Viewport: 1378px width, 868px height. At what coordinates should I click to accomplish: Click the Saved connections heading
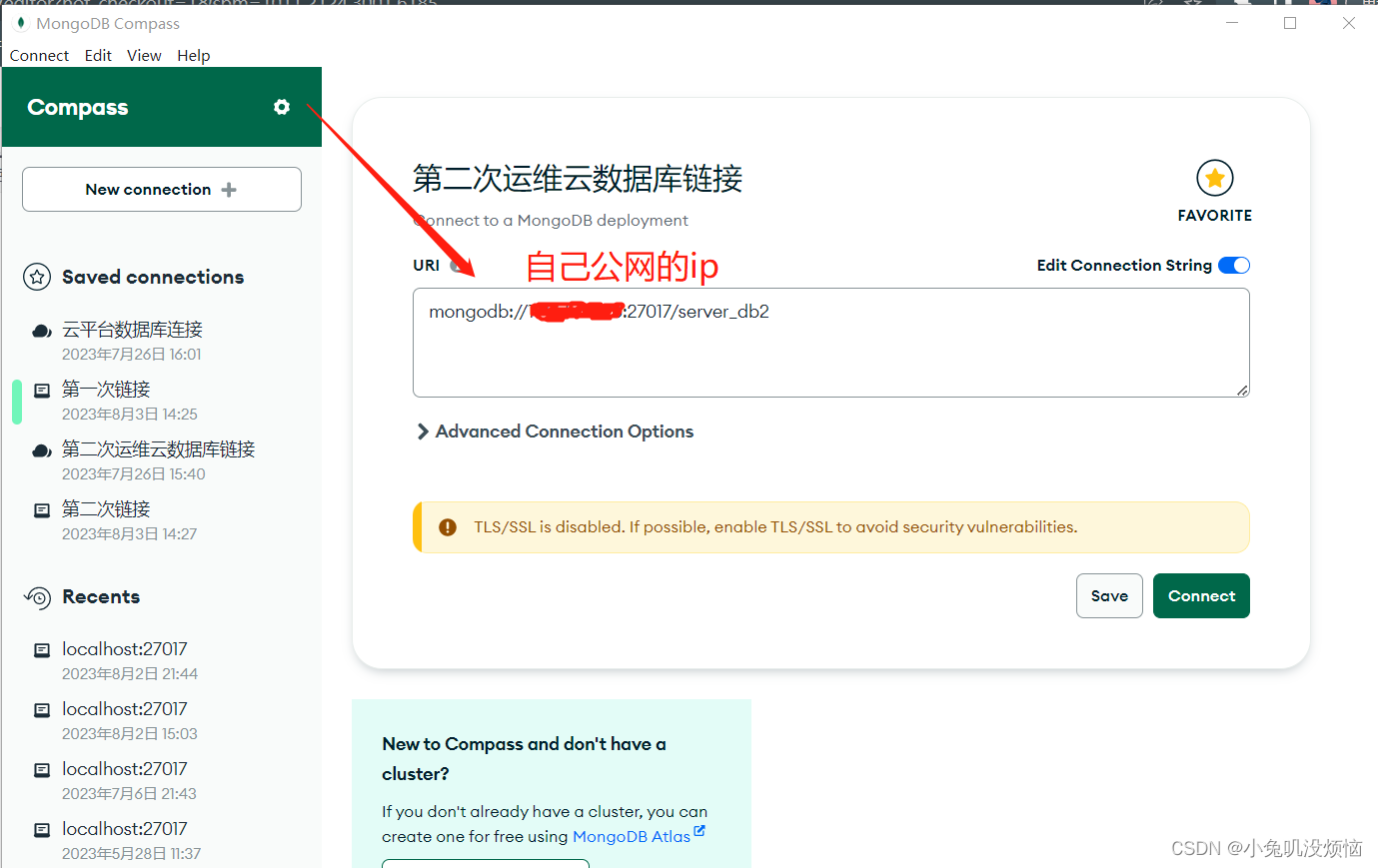[153, 277]
